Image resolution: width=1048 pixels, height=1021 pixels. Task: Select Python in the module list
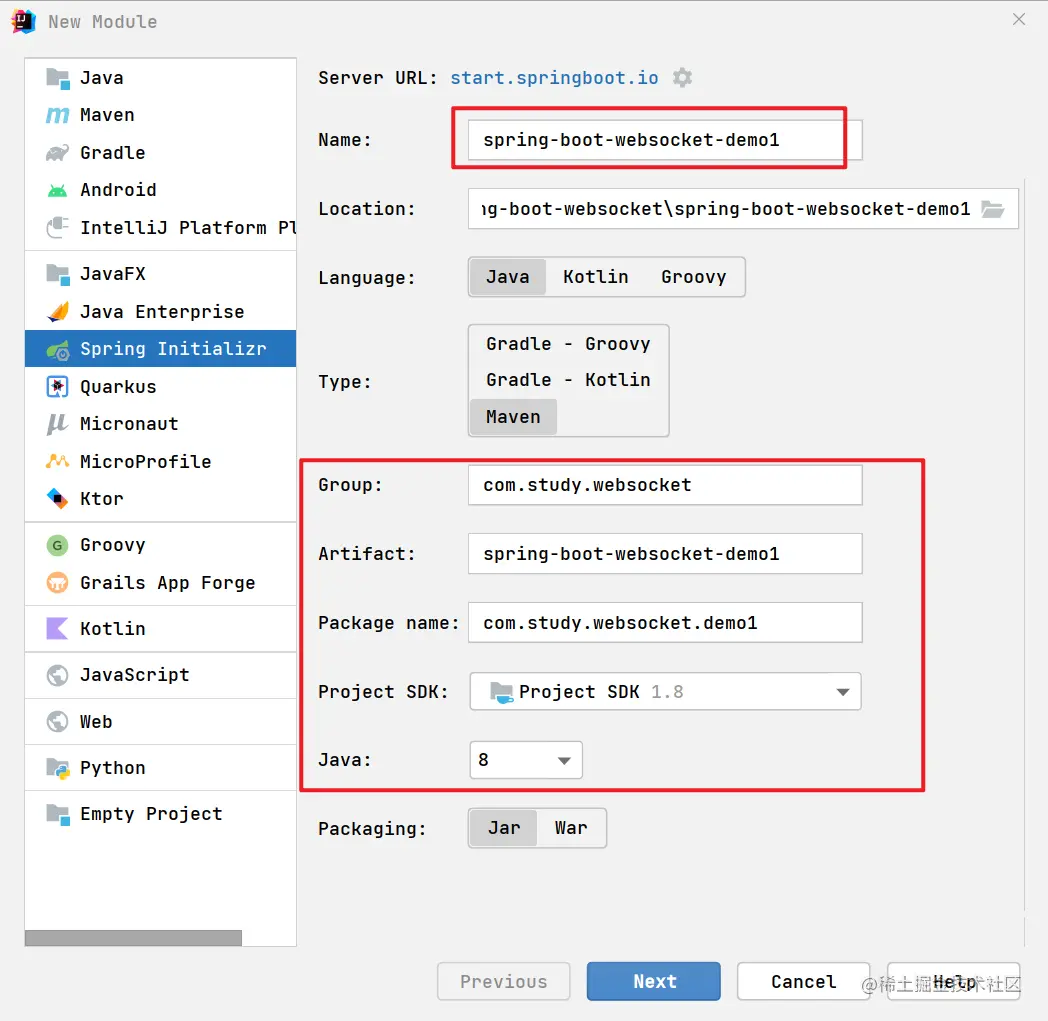(160, 768)
